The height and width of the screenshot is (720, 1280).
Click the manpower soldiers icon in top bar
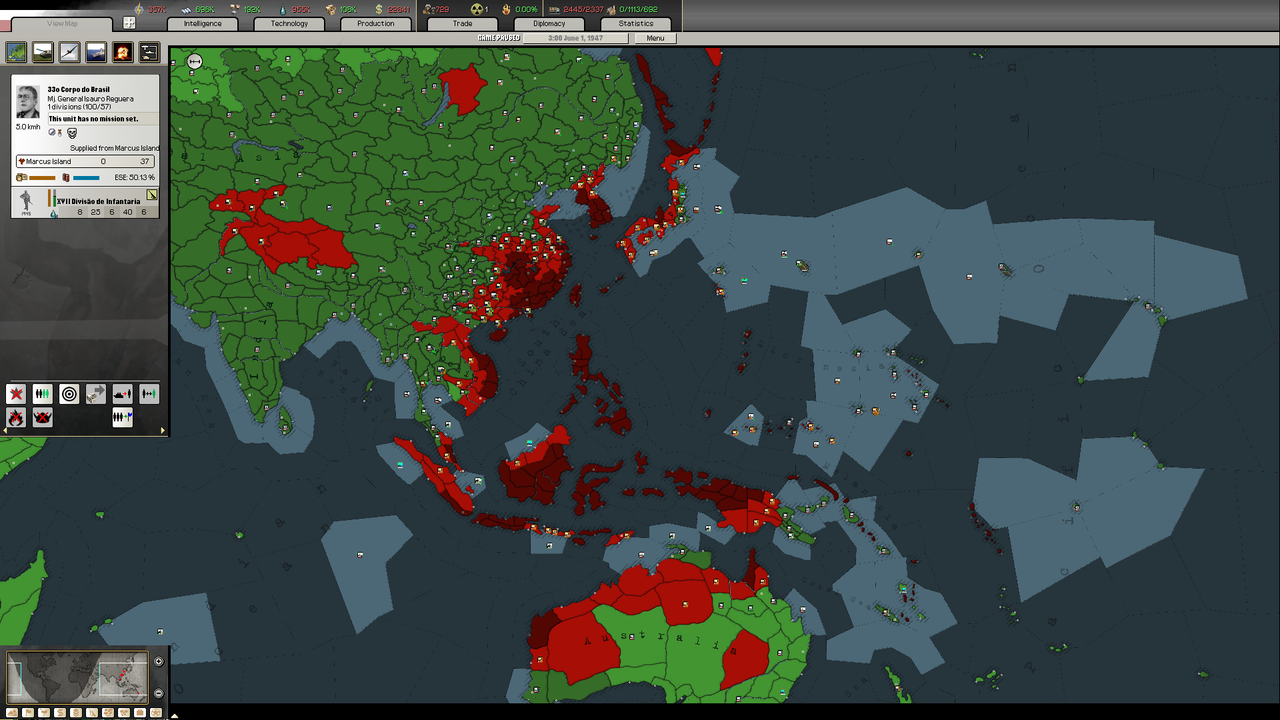429,9
